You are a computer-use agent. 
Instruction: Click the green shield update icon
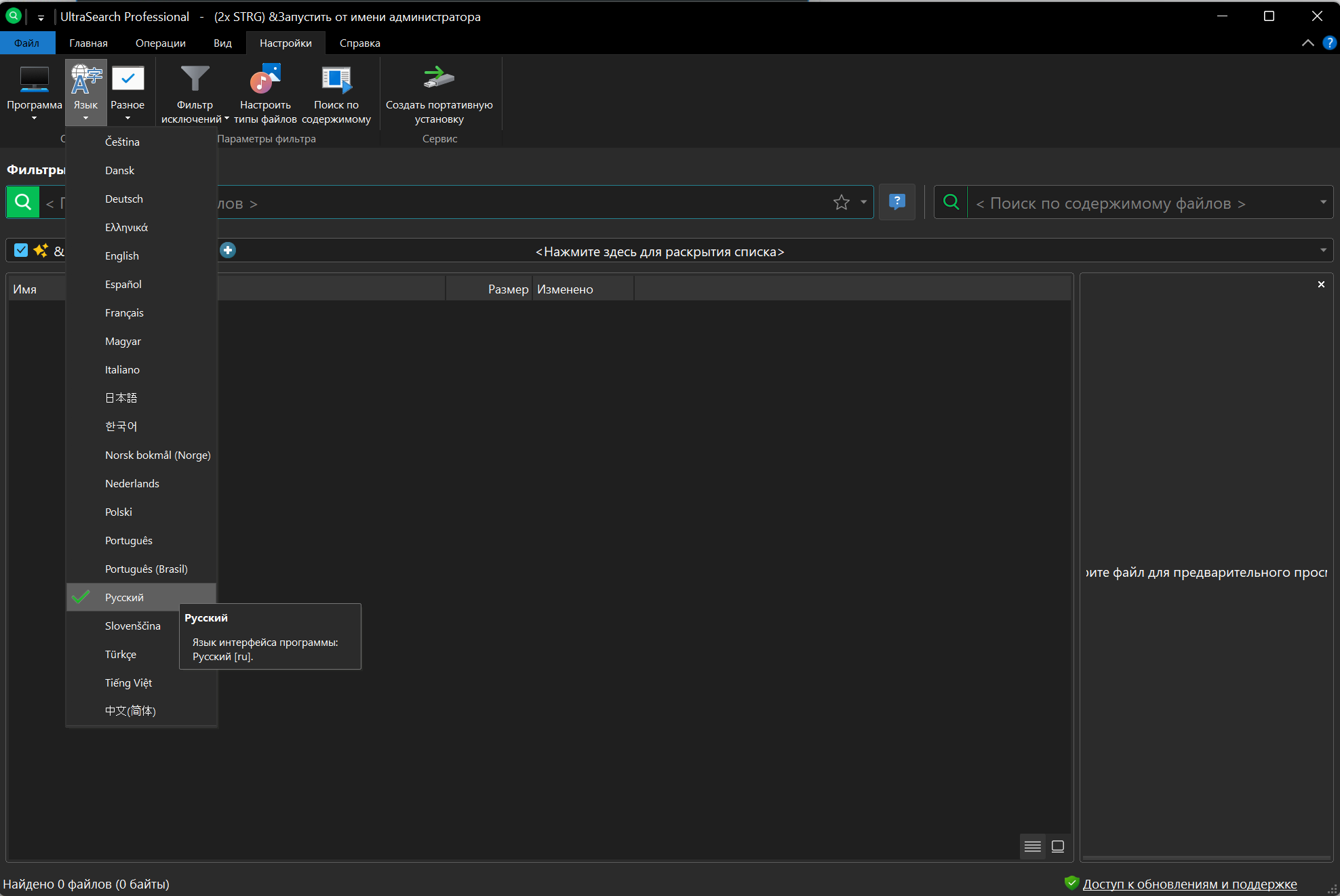[x=1071, y=882]
